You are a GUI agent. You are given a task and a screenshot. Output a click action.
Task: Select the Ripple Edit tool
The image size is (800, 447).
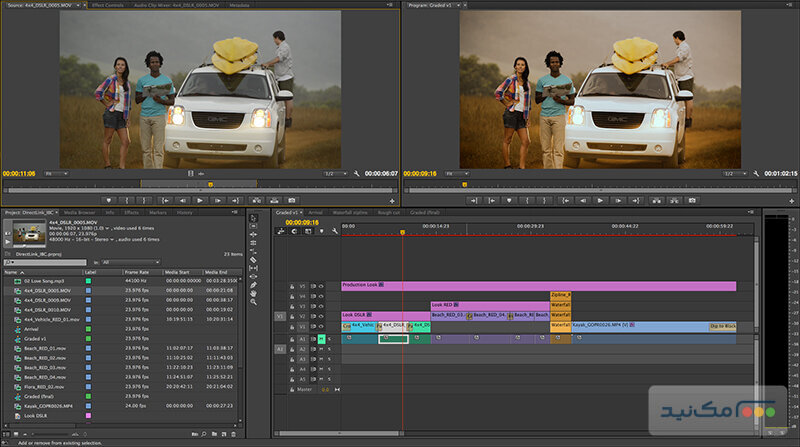tap(253, 235)
